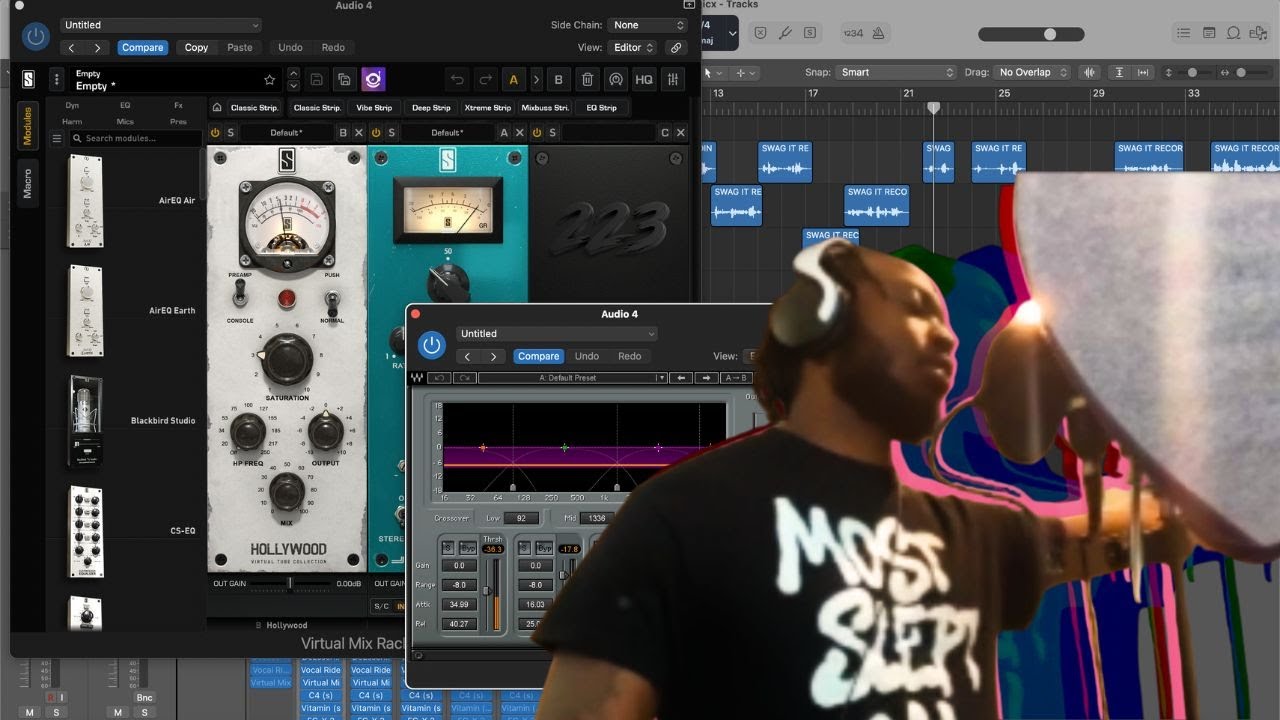
Task: Select Vibe Strip preset
Action: [x=374, y=107]
